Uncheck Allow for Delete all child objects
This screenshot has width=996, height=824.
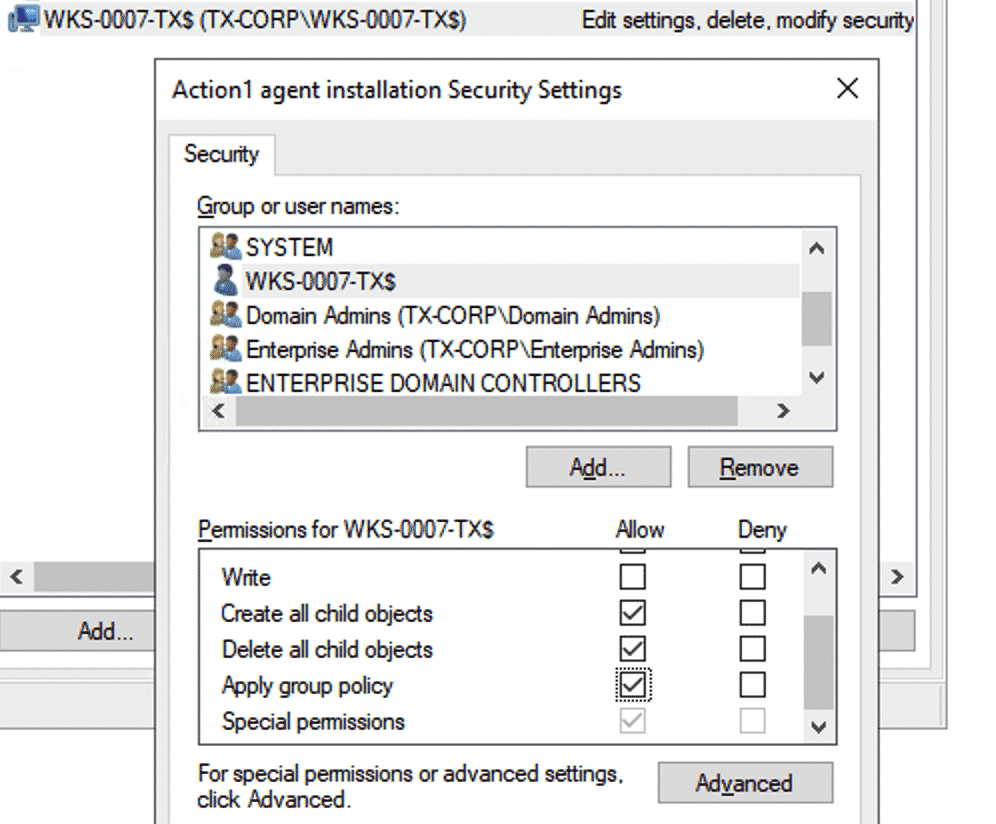(x=632, y=649)
